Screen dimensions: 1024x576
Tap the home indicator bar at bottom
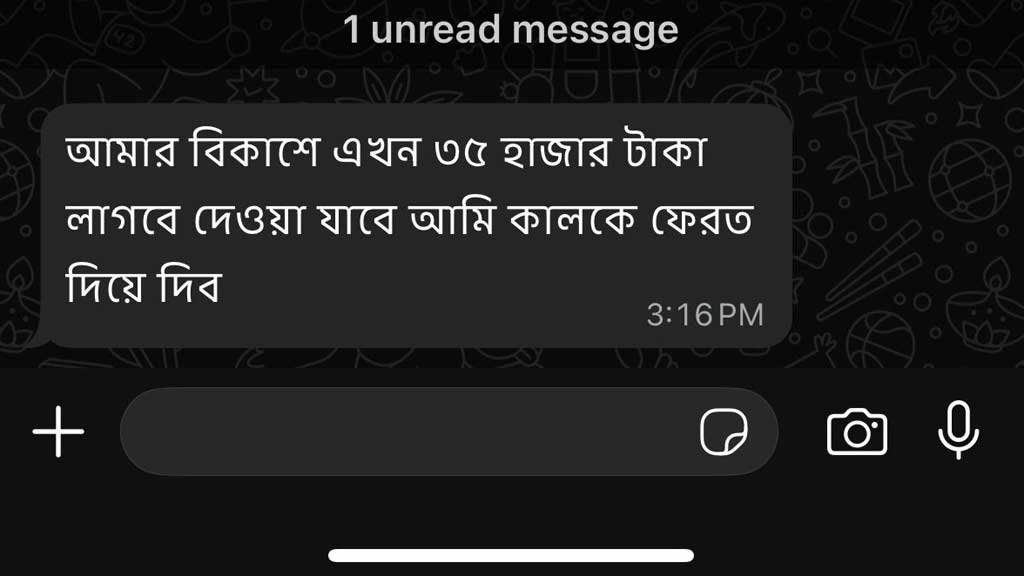pos(511,555)
